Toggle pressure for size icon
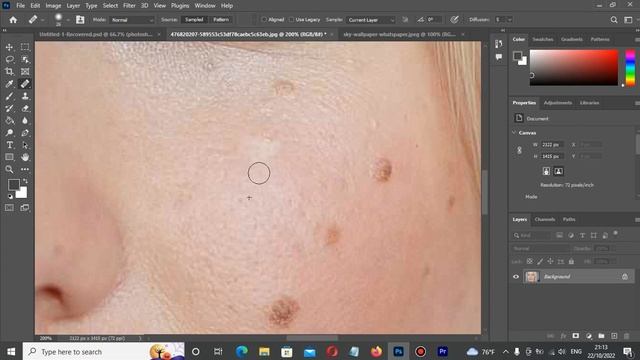 (x=454, y=20)
